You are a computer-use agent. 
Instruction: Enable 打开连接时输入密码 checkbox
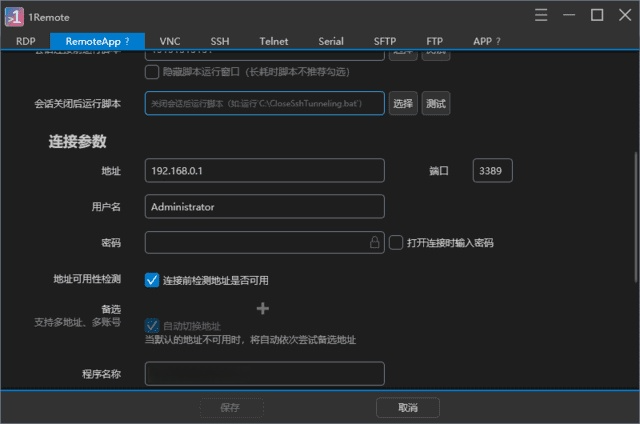[x=396, y=242]
